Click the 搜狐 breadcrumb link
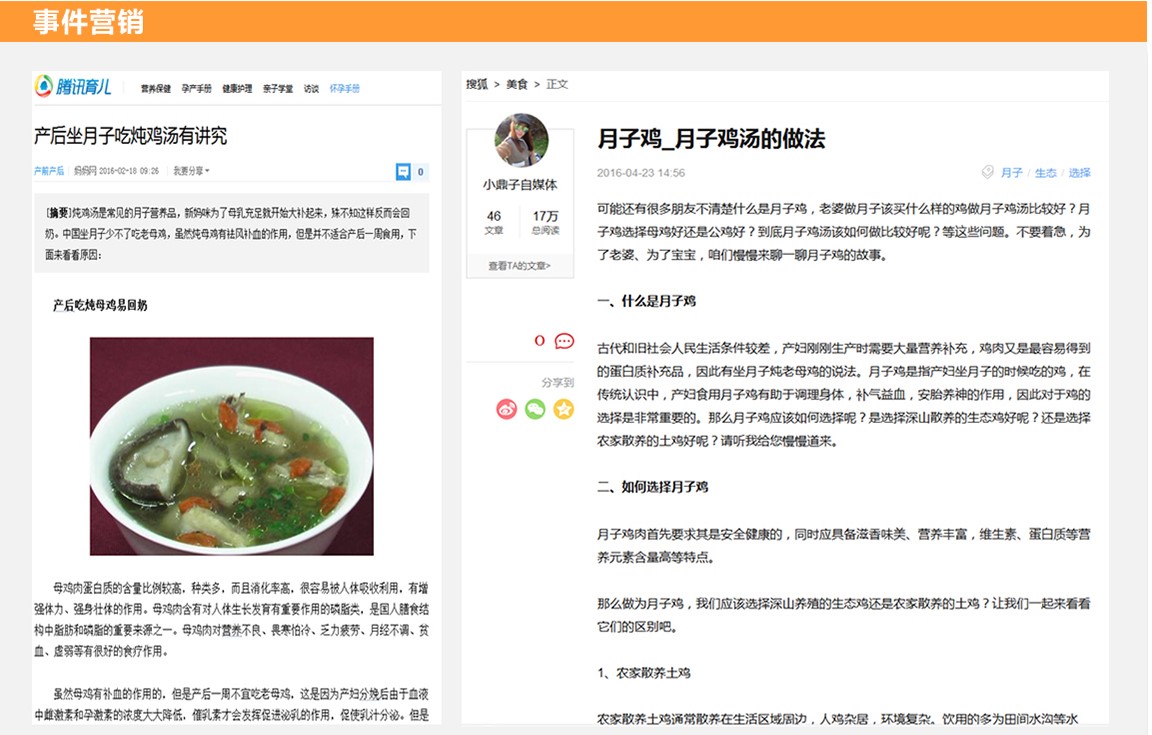Image resolution: width=1152 pixels, height=735 pixels. (477, 85)
